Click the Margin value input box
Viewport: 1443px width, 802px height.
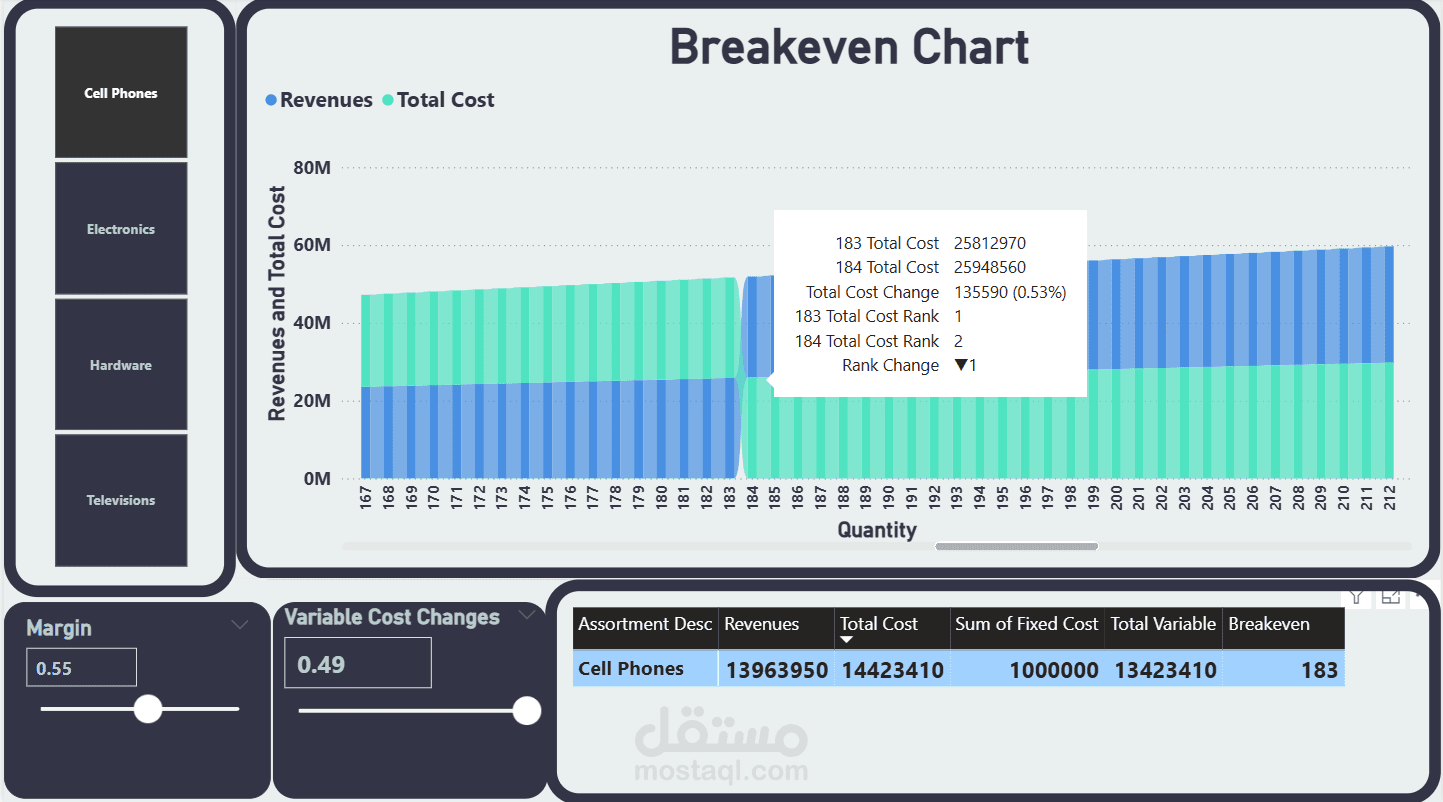point(82,667)
